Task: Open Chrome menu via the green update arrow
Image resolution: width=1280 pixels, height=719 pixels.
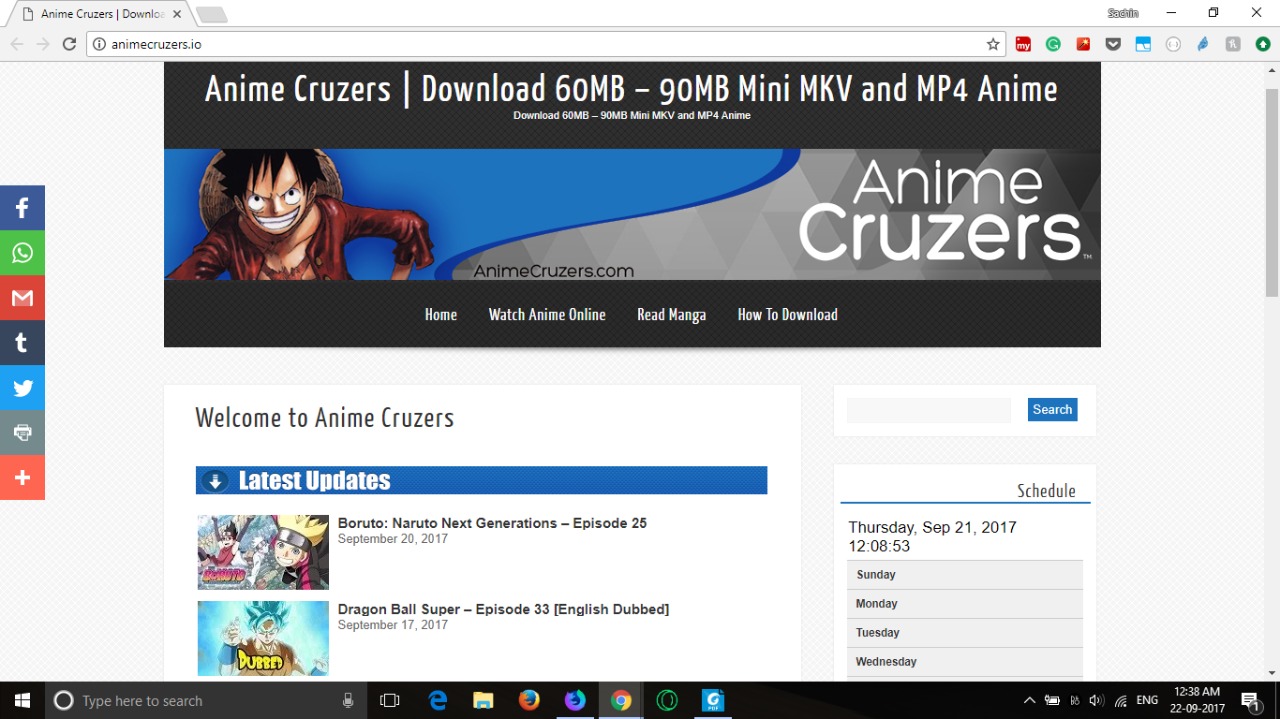Action: pyautogui.click(x=1263, y=44)
